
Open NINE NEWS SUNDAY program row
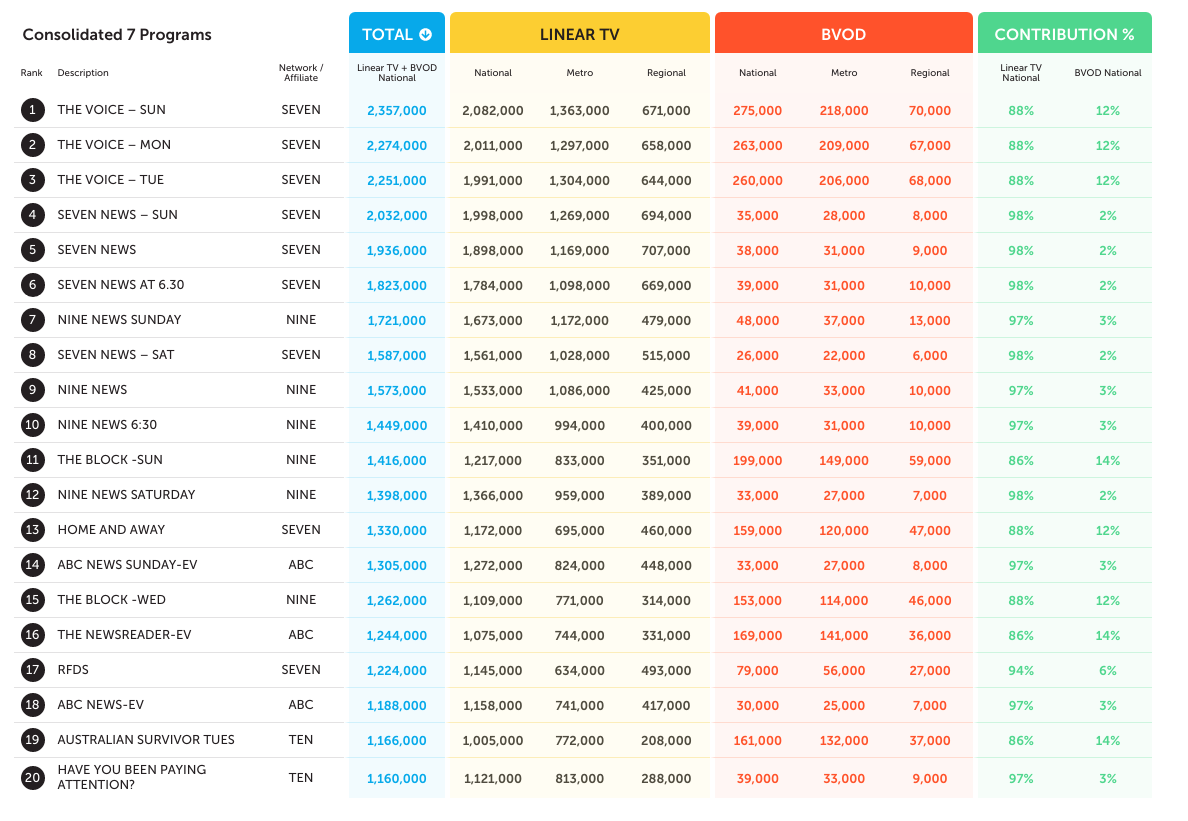[119, 320]
